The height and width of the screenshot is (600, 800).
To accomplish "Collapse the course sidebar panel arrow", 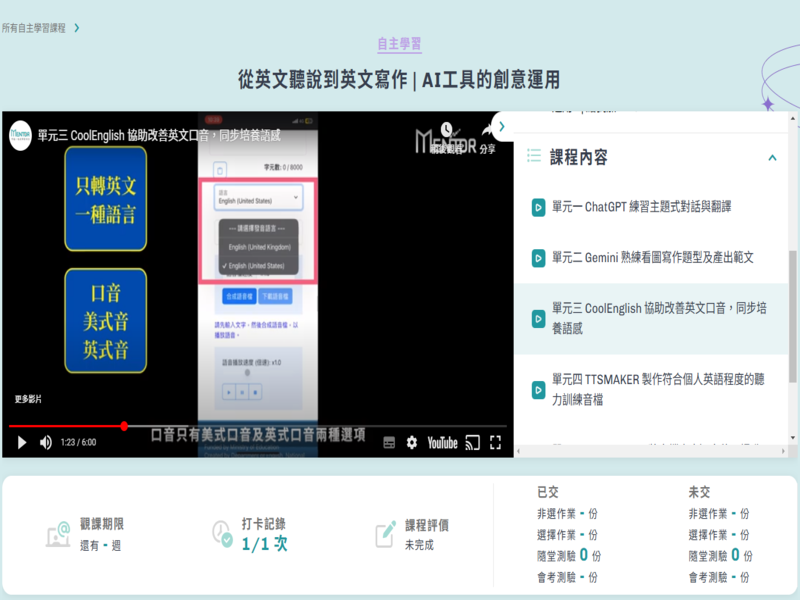I will point(501,127).
